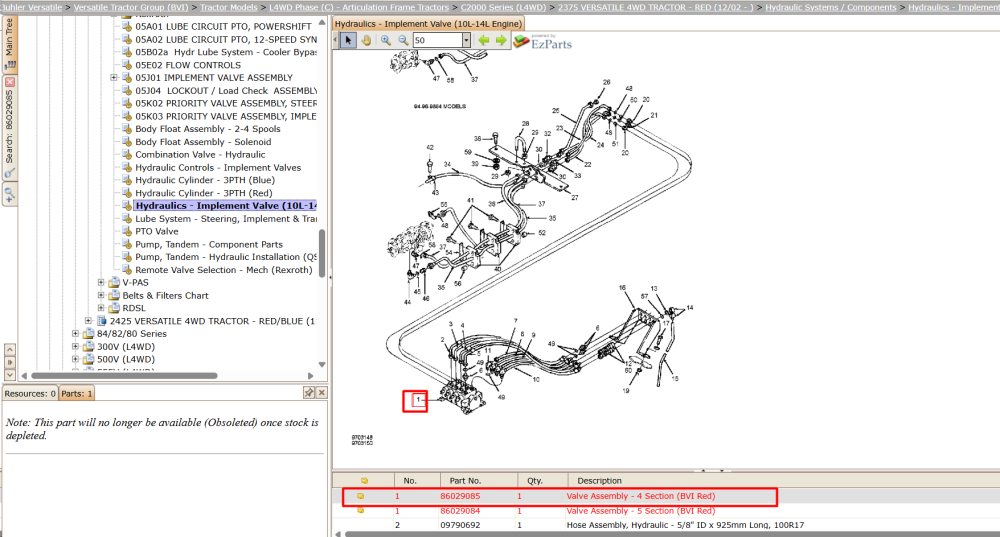Open the PTO Valve page
1000x537 pixels.
157,232
